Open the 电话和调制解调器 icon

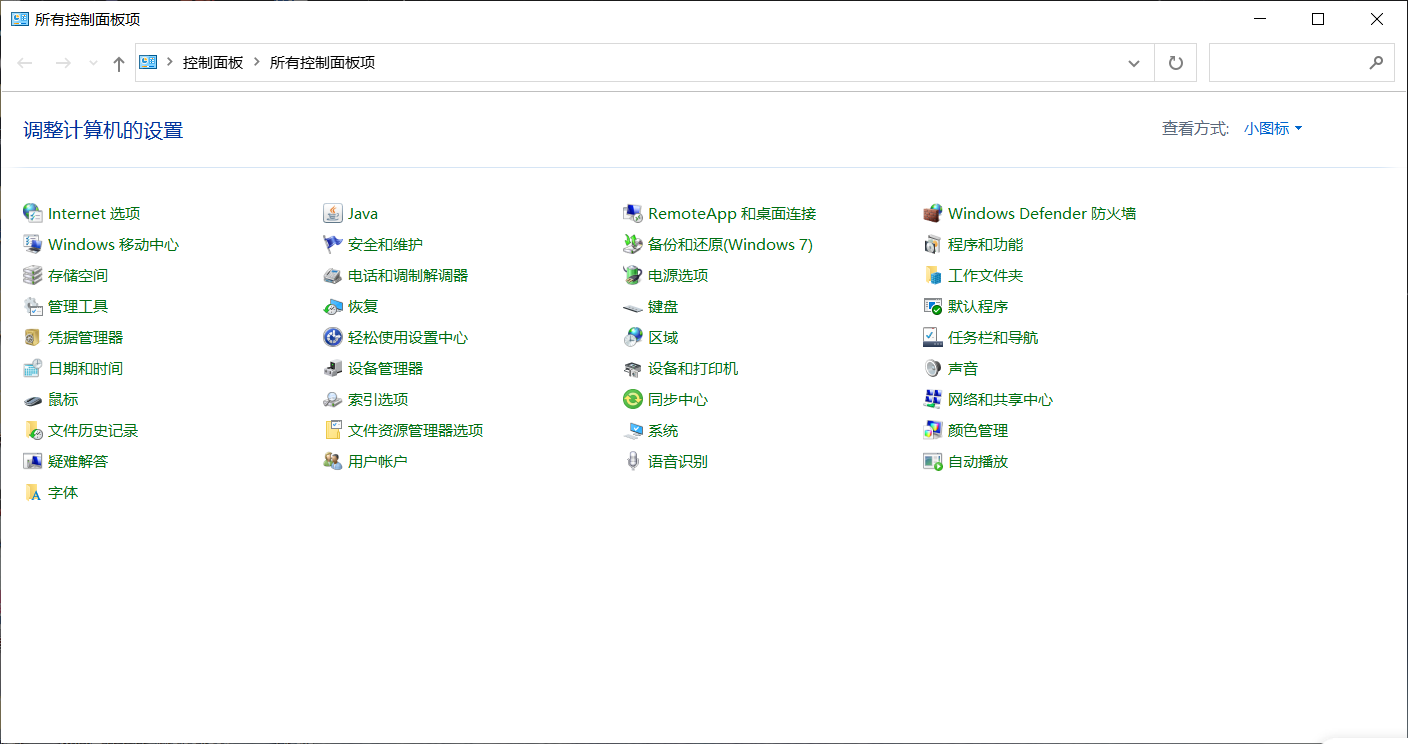click(x=333, y=275)
